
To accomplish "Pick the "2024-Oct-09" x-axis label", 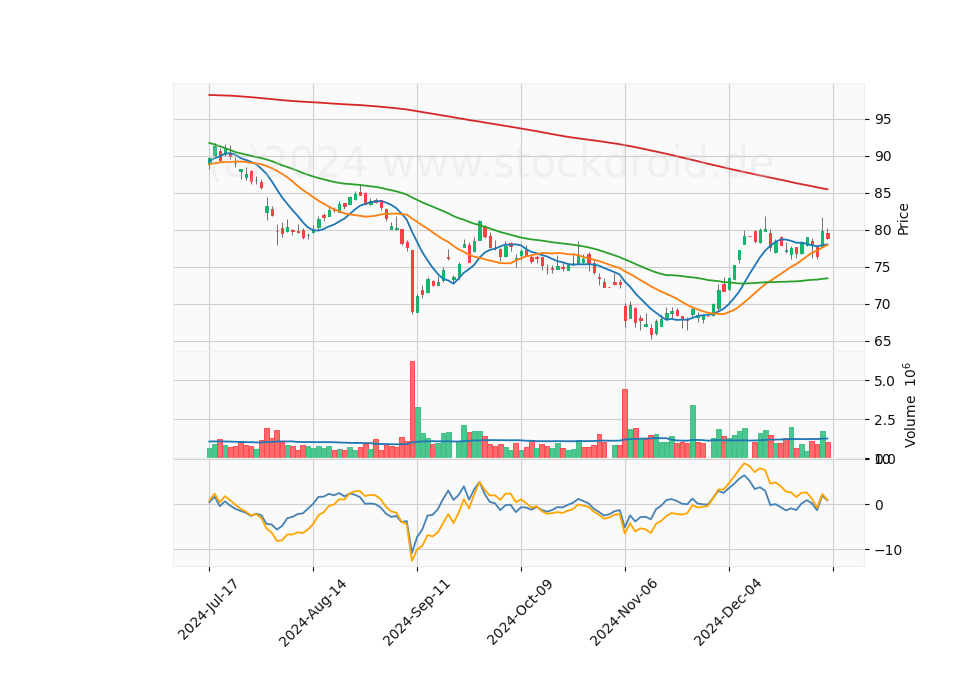I will click(x=520, y=611).
